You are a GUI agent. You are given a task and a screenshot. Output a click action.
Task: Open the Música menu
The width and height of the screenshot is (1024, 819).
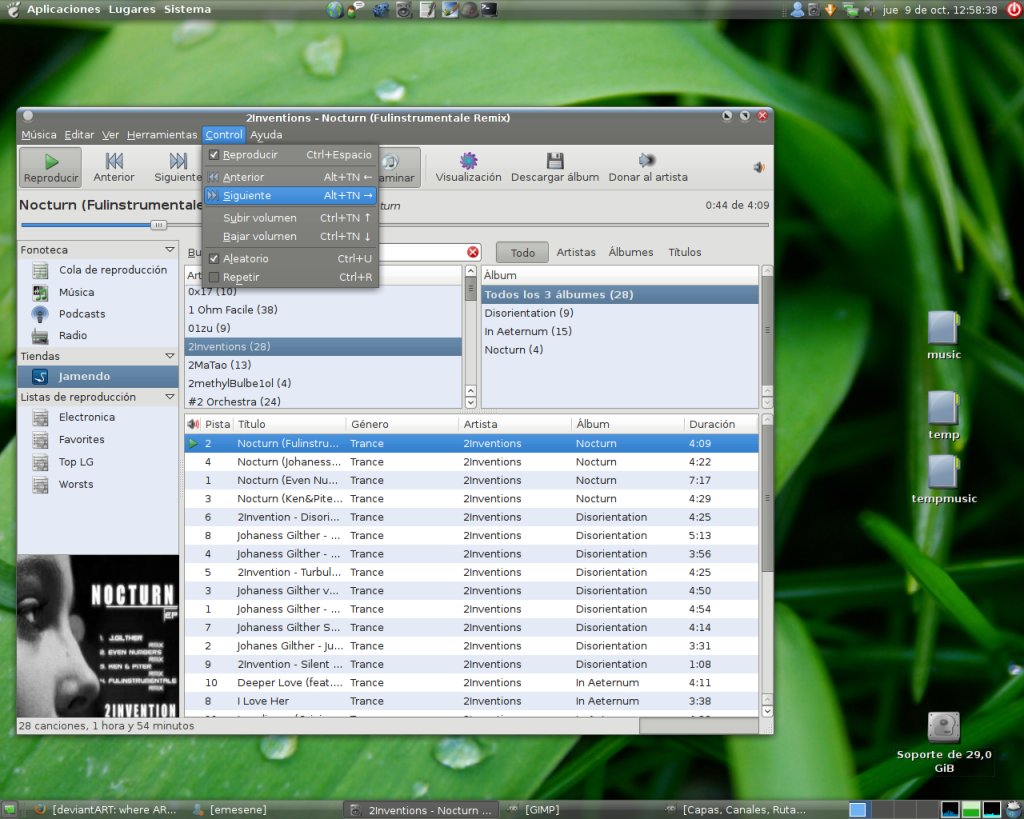[x=39, y=135]
